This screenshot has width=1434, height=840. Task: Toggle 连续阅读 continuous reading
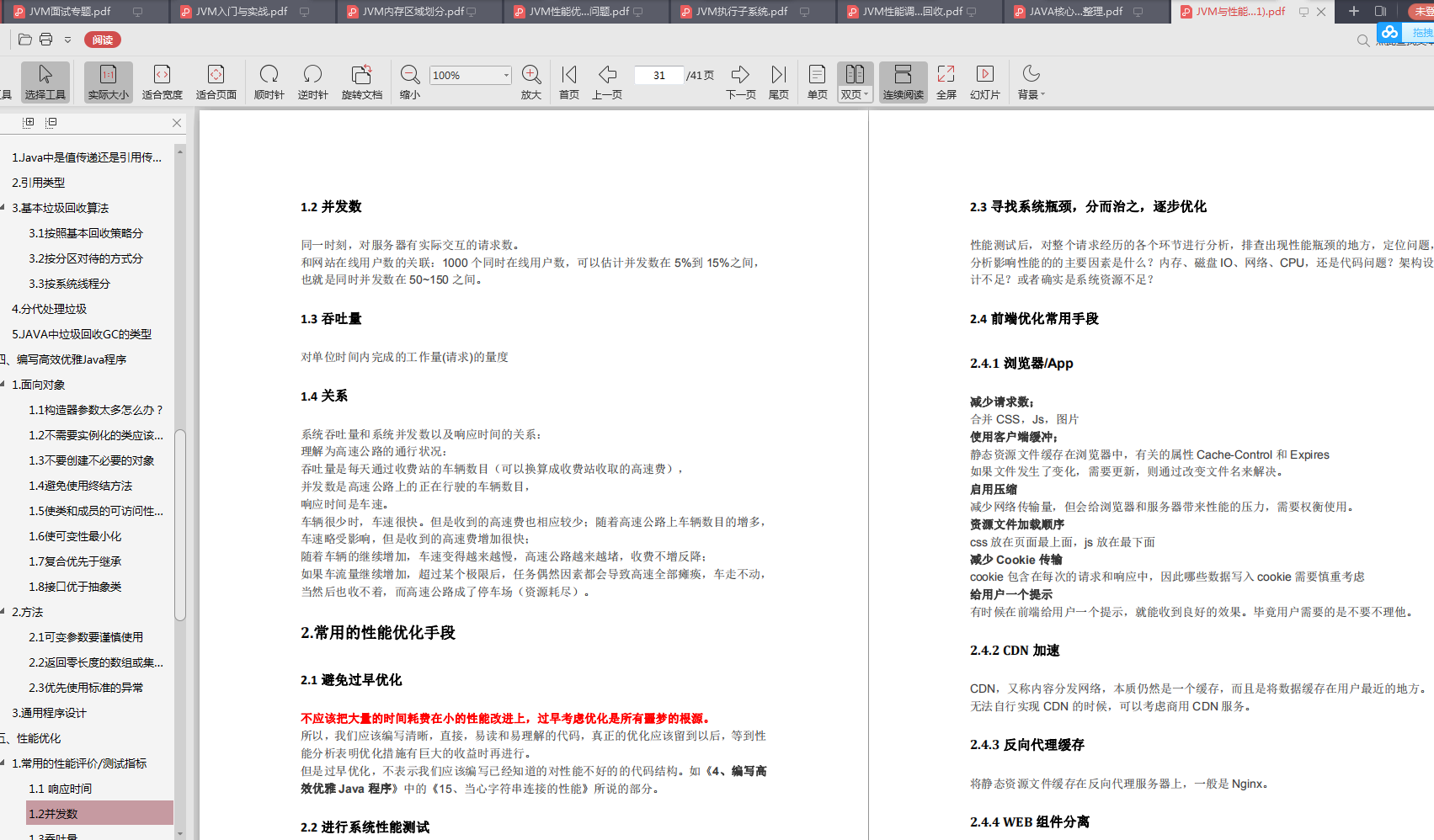tap(904, 82)
